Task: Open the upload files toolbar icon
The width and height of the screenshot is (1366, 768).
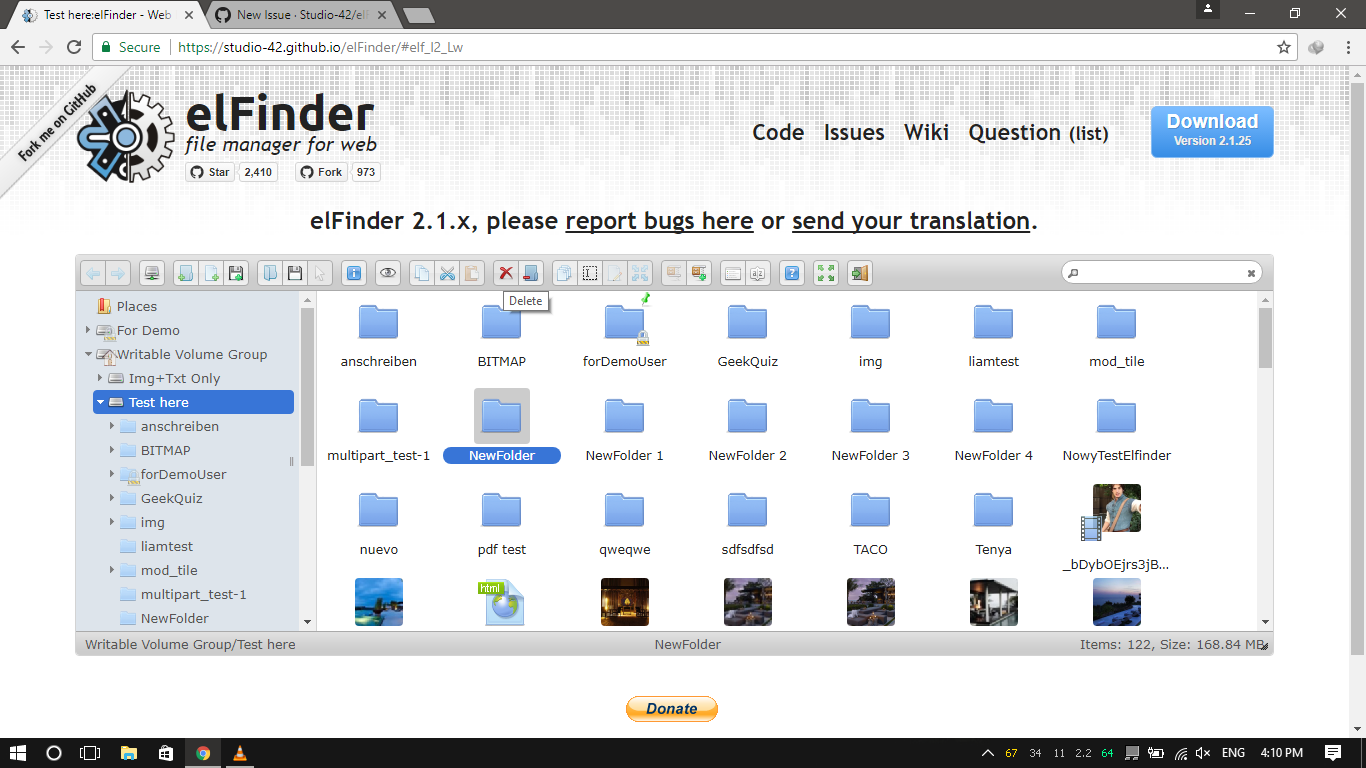Action: [236, 272]
